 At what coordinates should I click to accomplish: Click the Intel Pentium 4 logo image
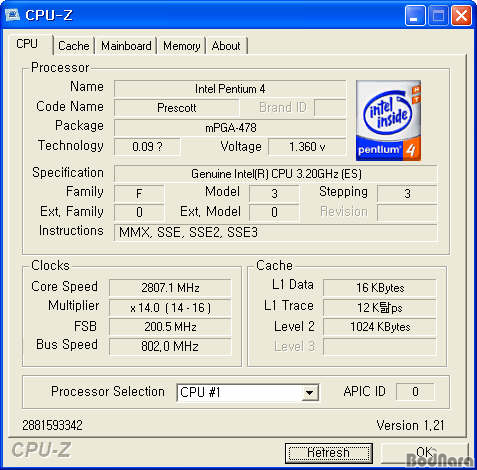point(388,120)
